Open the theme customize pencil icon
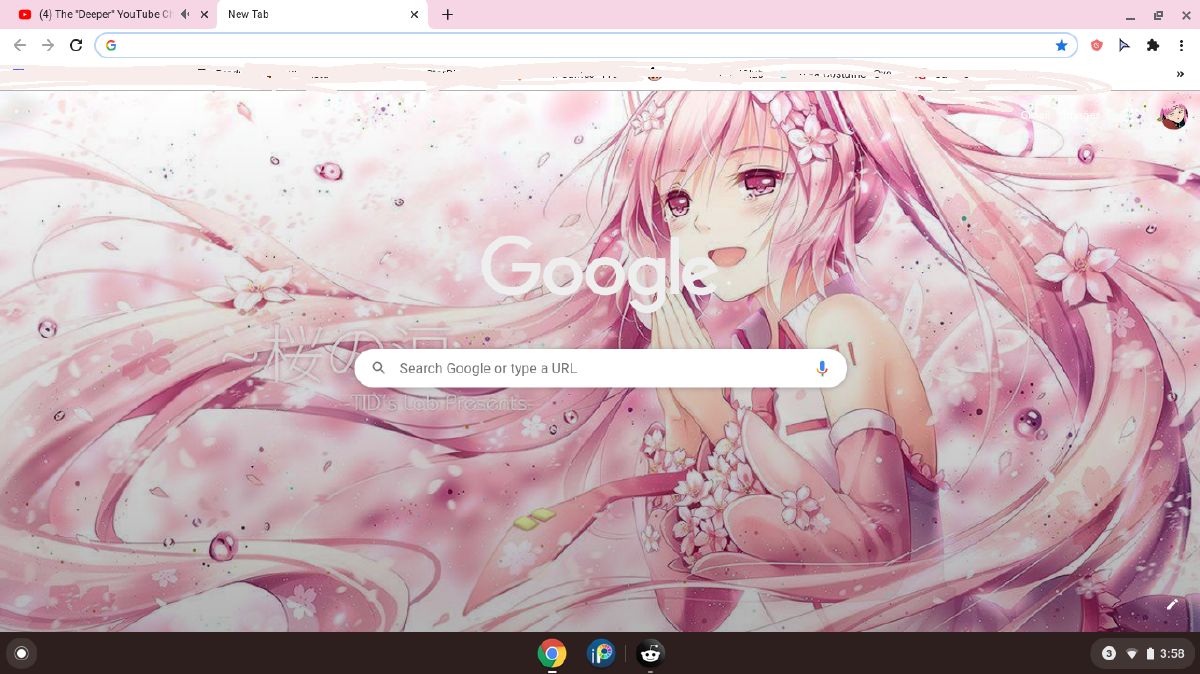 click(x=1172, y=604)
